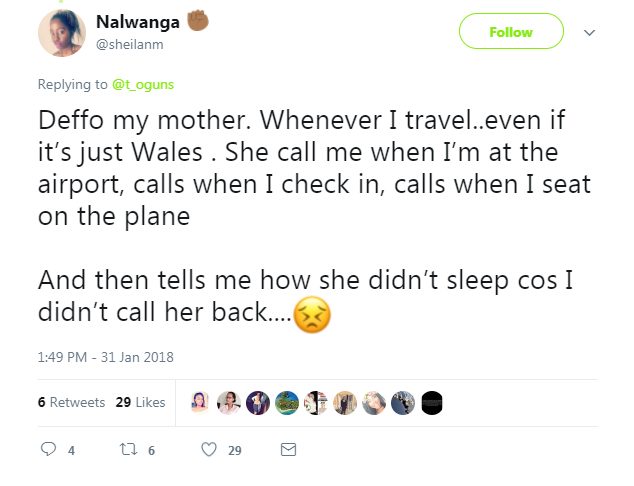Like the tweet with the heart icon

pos(209,450)
